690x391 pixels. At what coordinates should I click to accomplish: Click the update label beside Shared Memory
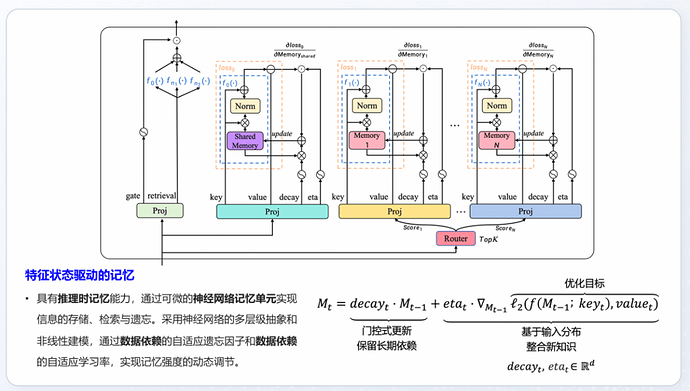click(x=282, y=134)
